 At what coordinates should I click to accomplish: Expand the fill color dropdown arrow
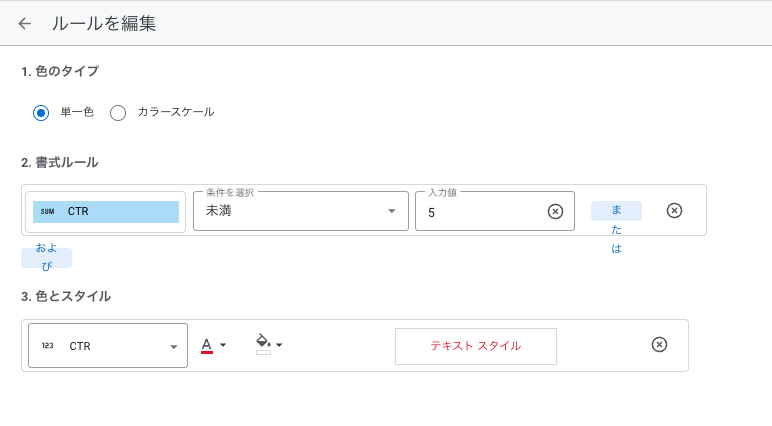(x=279, y=345)
